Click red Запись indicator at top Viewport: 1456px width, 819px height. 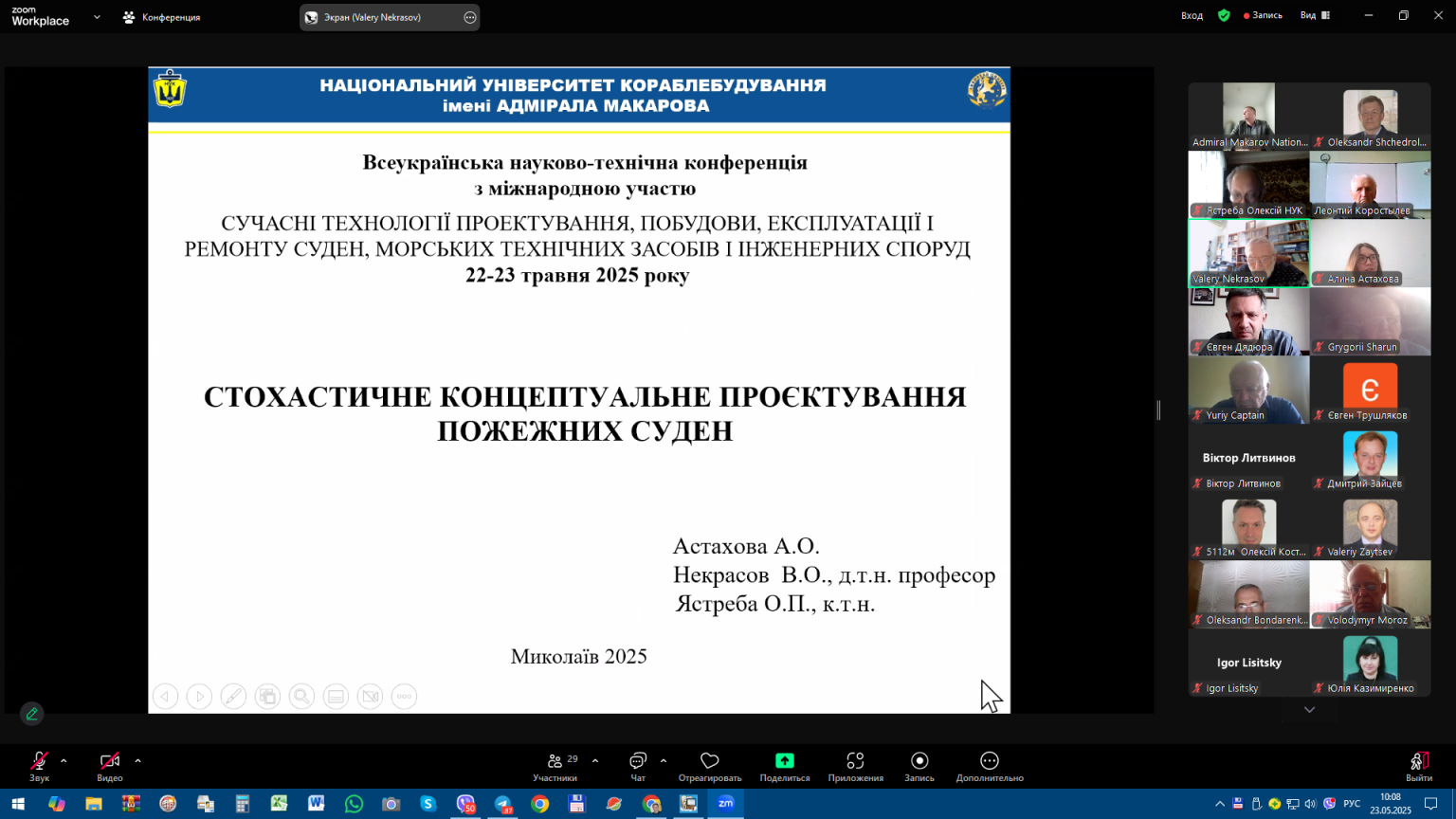point(1263,16)
